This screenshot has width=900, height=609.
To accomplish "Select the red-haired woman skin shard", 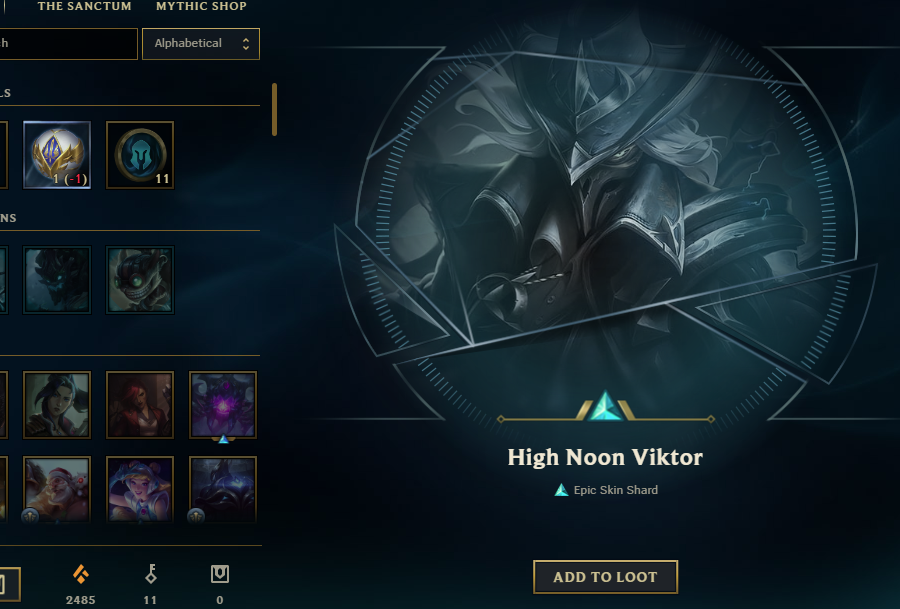I will click(140, 405).
